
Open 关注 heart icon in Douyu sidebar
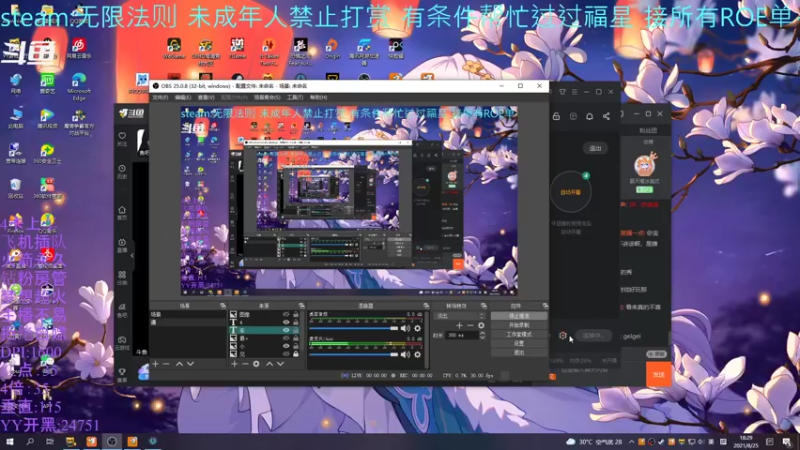pyautogui.click(x=122, y=139)
